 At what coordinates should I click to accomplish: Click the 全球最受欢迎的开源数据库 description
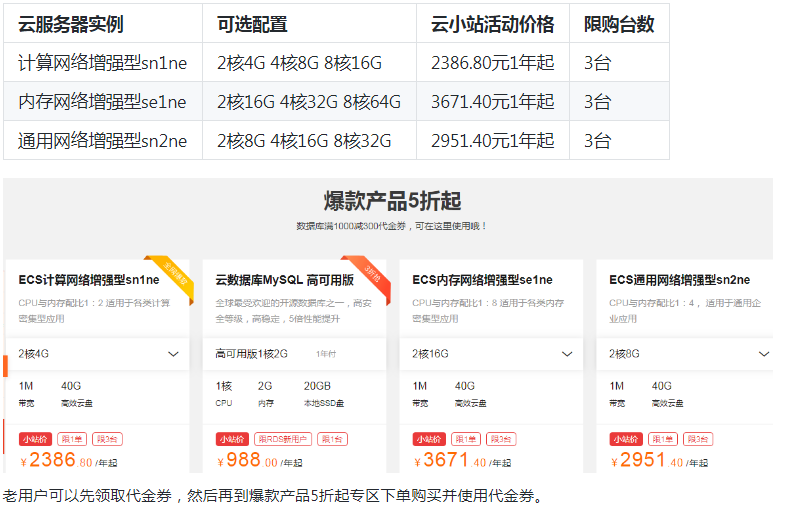click(x=293, y=311)
